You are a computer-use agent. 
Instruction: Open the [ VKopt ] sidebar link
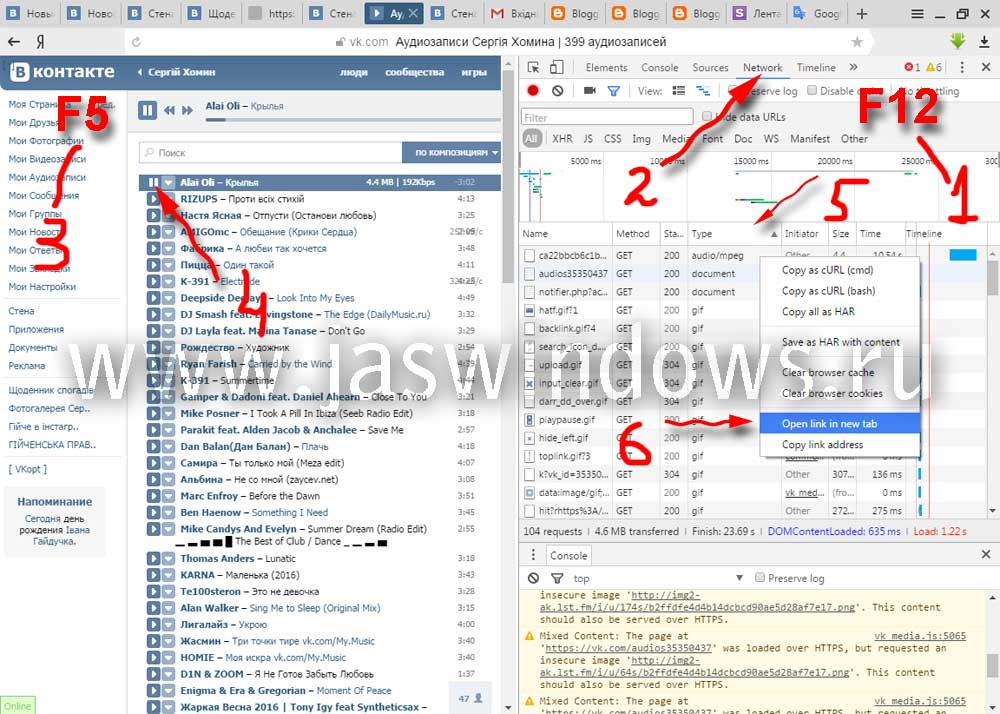tap(27, 469)
